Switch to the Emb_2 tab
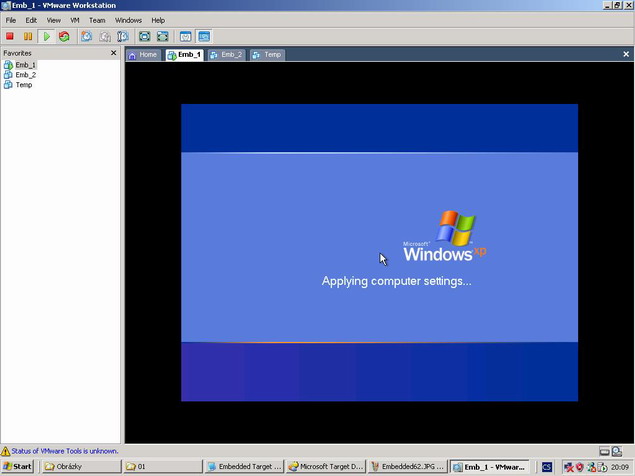This screenshot has height=476, width=635. tap(226, 55)
